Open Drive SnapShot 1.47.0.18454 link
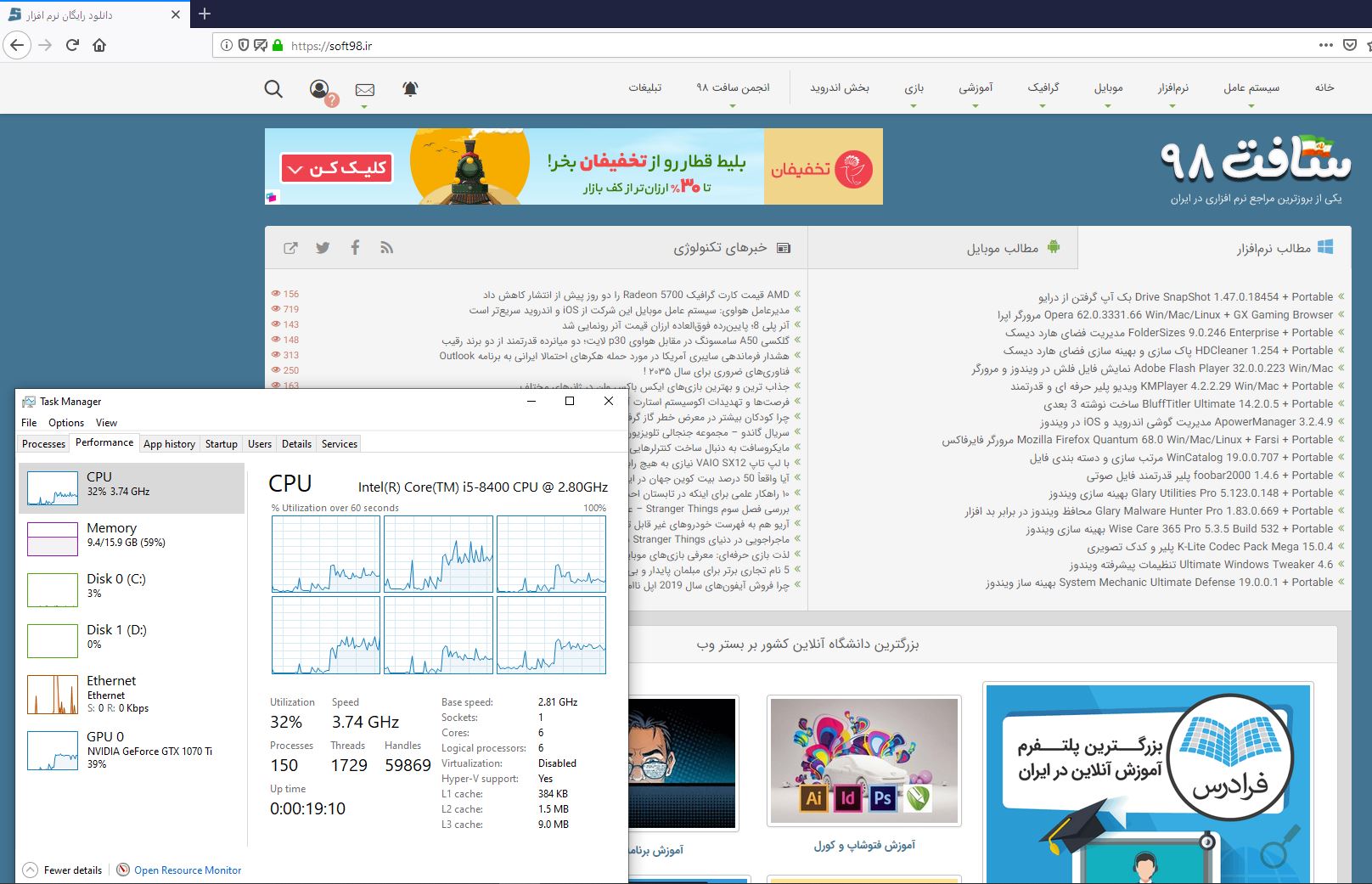Viewport: 1372px width, 884px height. tap(1186, 297)
